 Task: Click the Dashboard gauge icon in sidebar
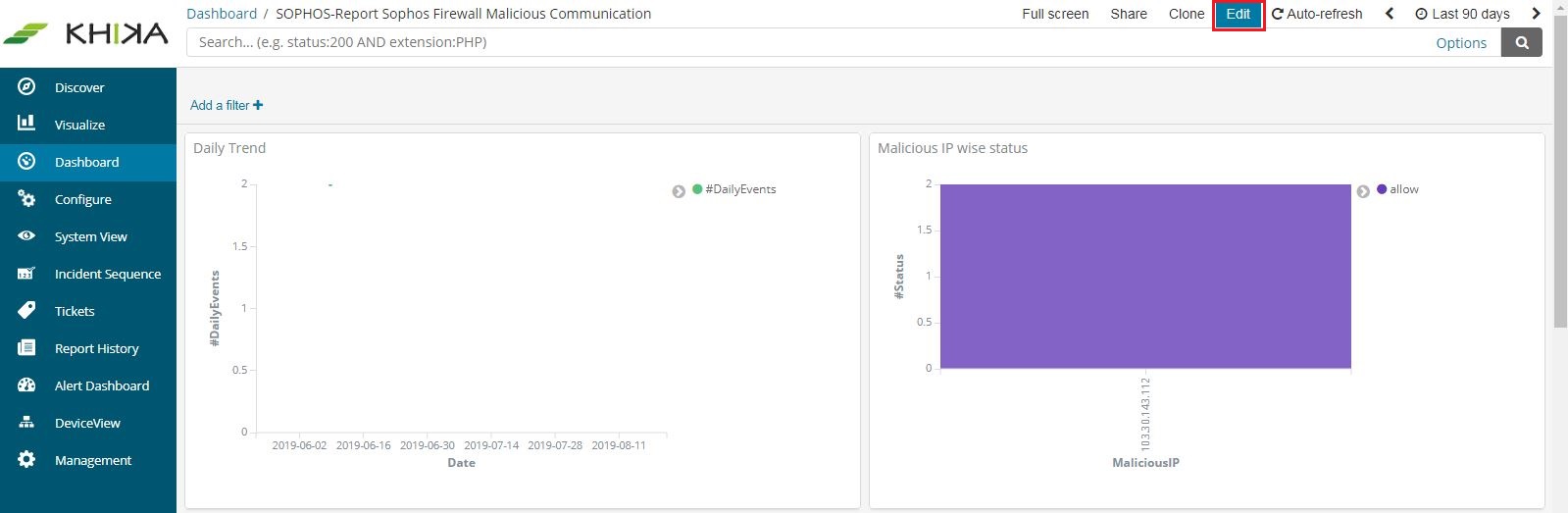[x=26, y=161]
